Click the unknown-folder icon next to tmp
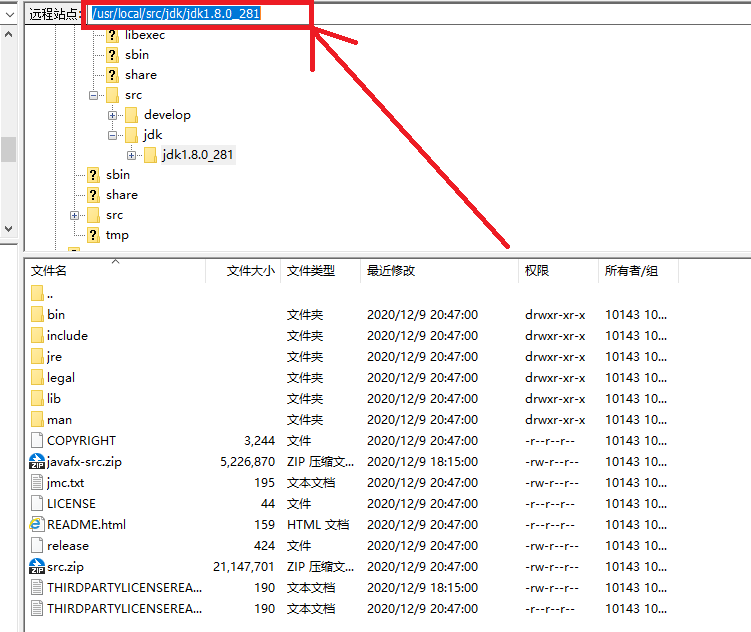751x632 pixels. (x=93, y=235)
